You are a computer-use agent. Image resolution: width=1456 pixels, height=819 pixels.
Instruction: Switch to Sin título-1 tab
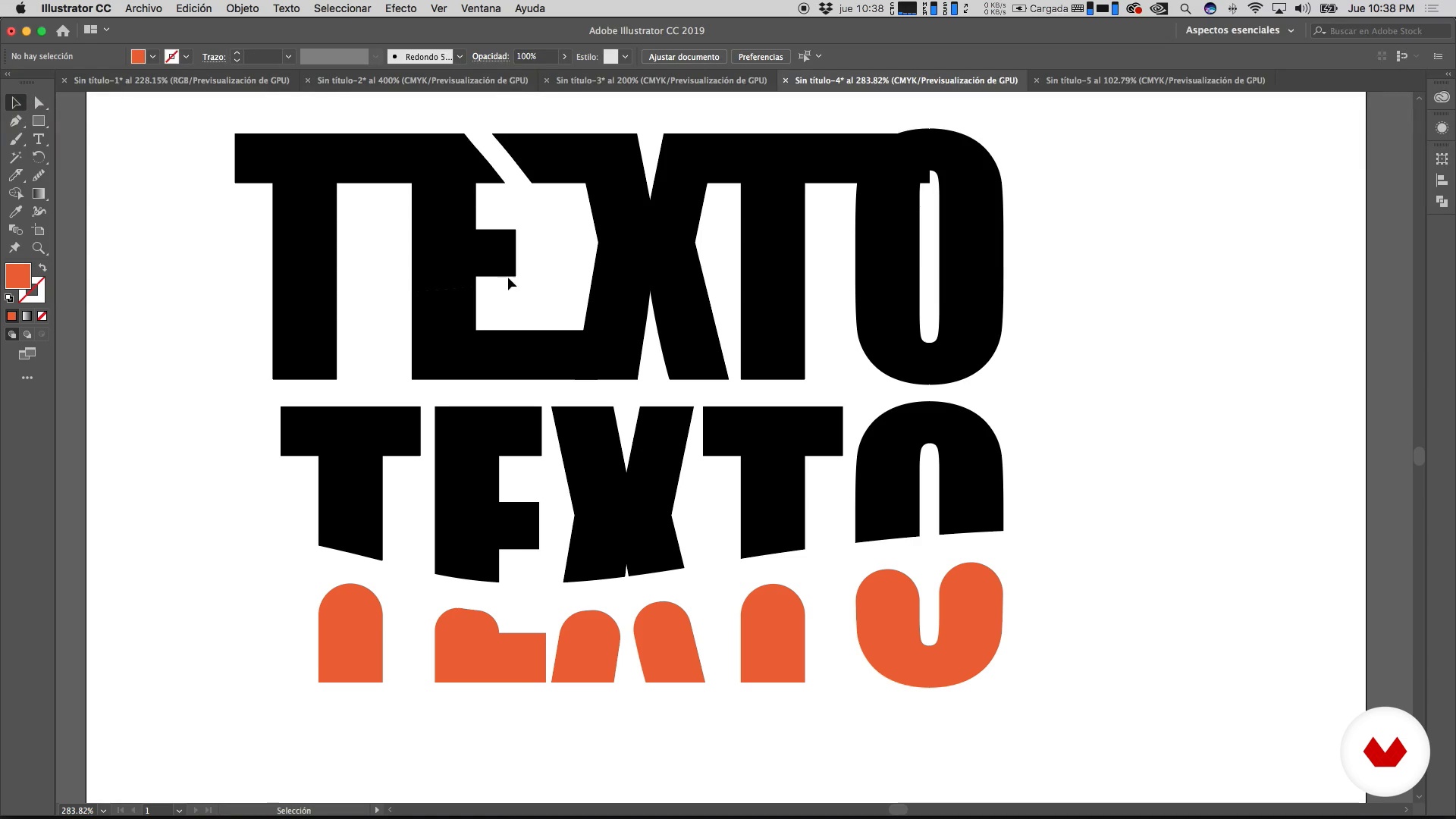pyautogui.click(x=181, y=80)
